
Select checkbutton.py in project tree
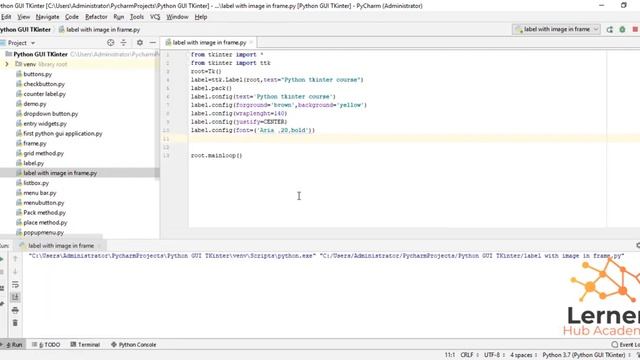tap(44, 84)
